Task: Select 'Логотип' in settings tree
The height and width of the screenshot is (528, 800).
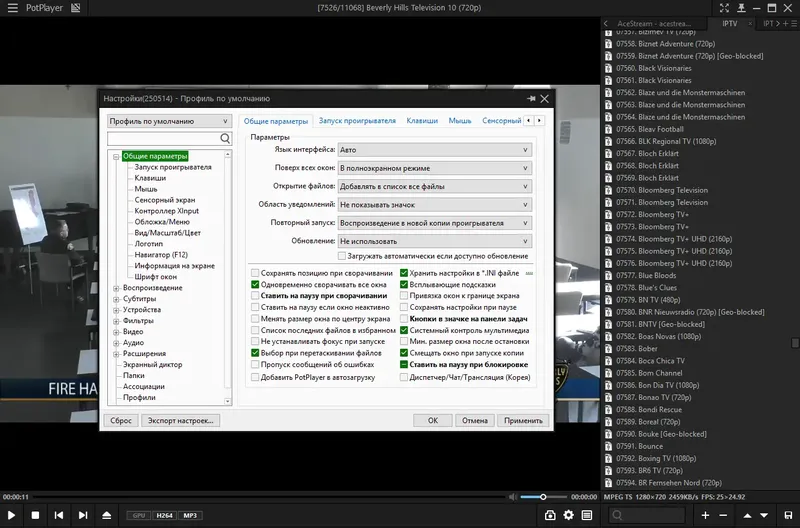Action: point(148,244)
